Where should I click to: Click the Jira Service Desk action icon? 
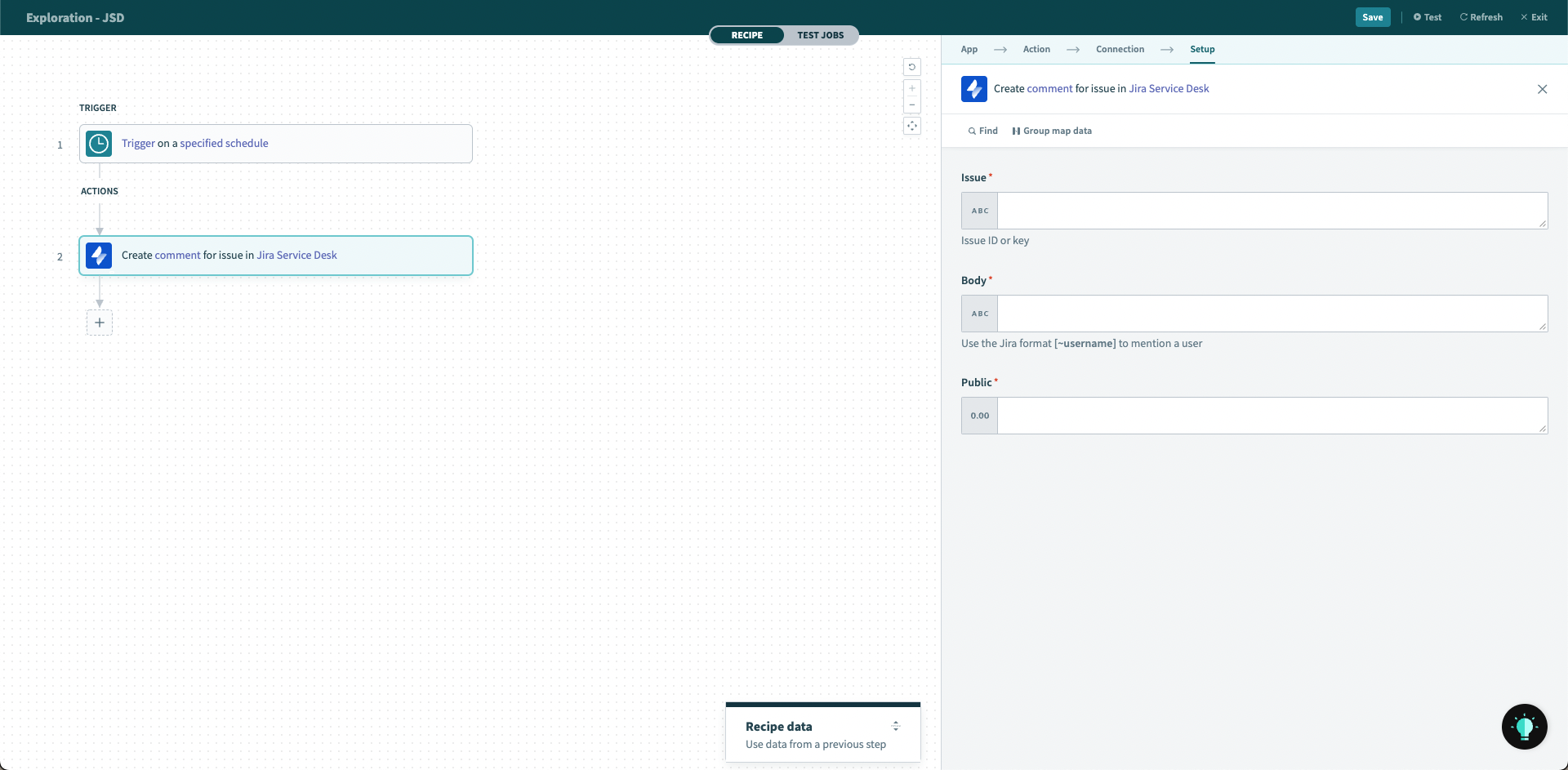pyautogui.click(x=98, y=255)
